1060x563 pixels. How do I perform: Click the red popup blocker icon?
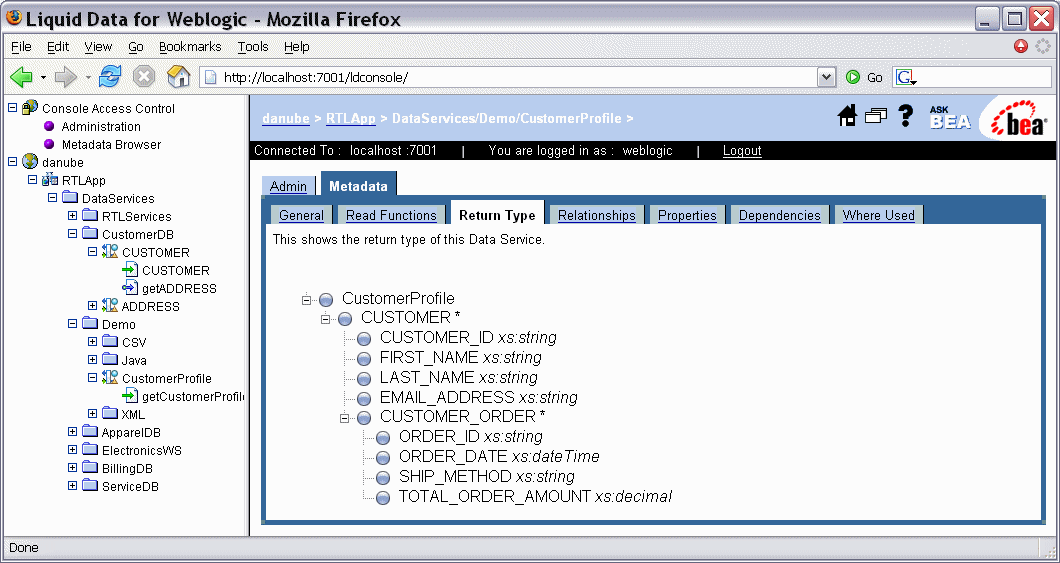[x=1021, y=47]
